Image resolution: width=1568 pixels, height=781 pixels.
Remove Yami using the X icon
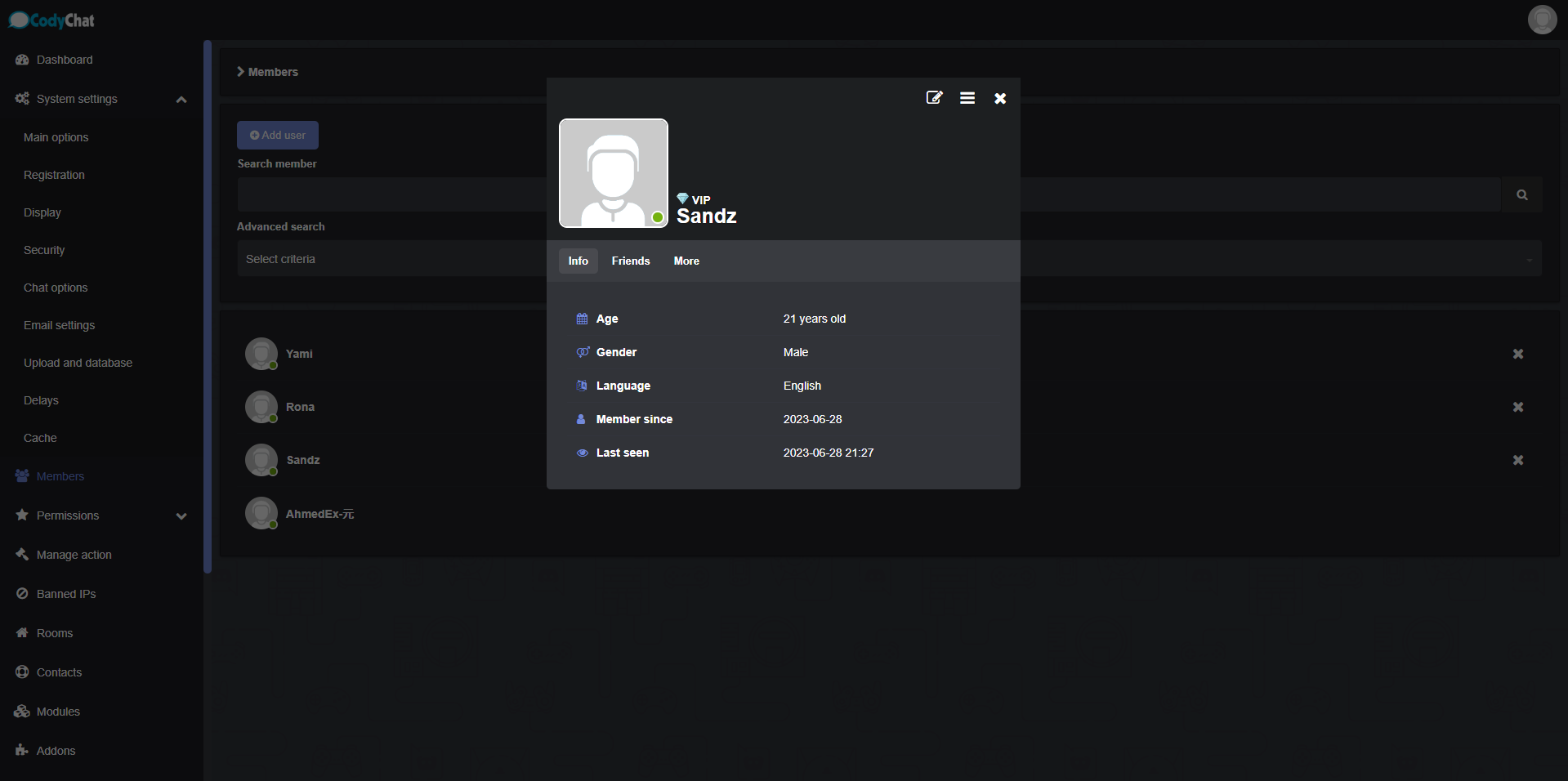click(x=1517, y=354)
